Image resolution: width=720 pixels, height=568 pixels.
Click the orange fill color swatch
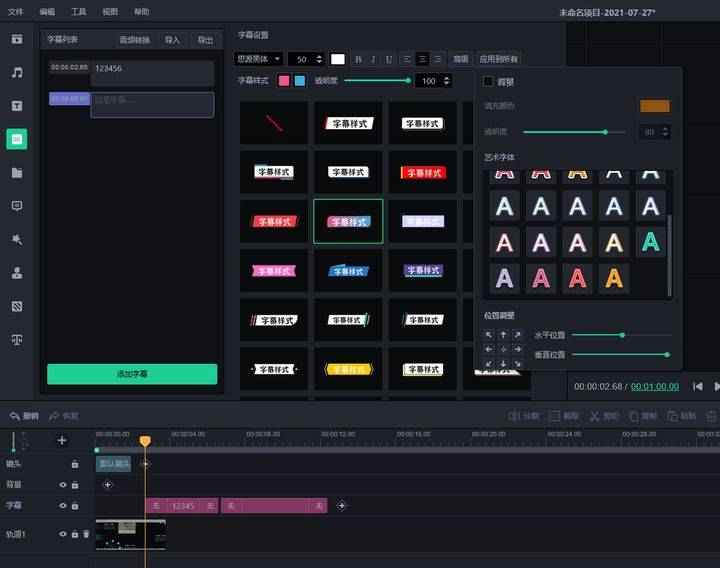655,106
